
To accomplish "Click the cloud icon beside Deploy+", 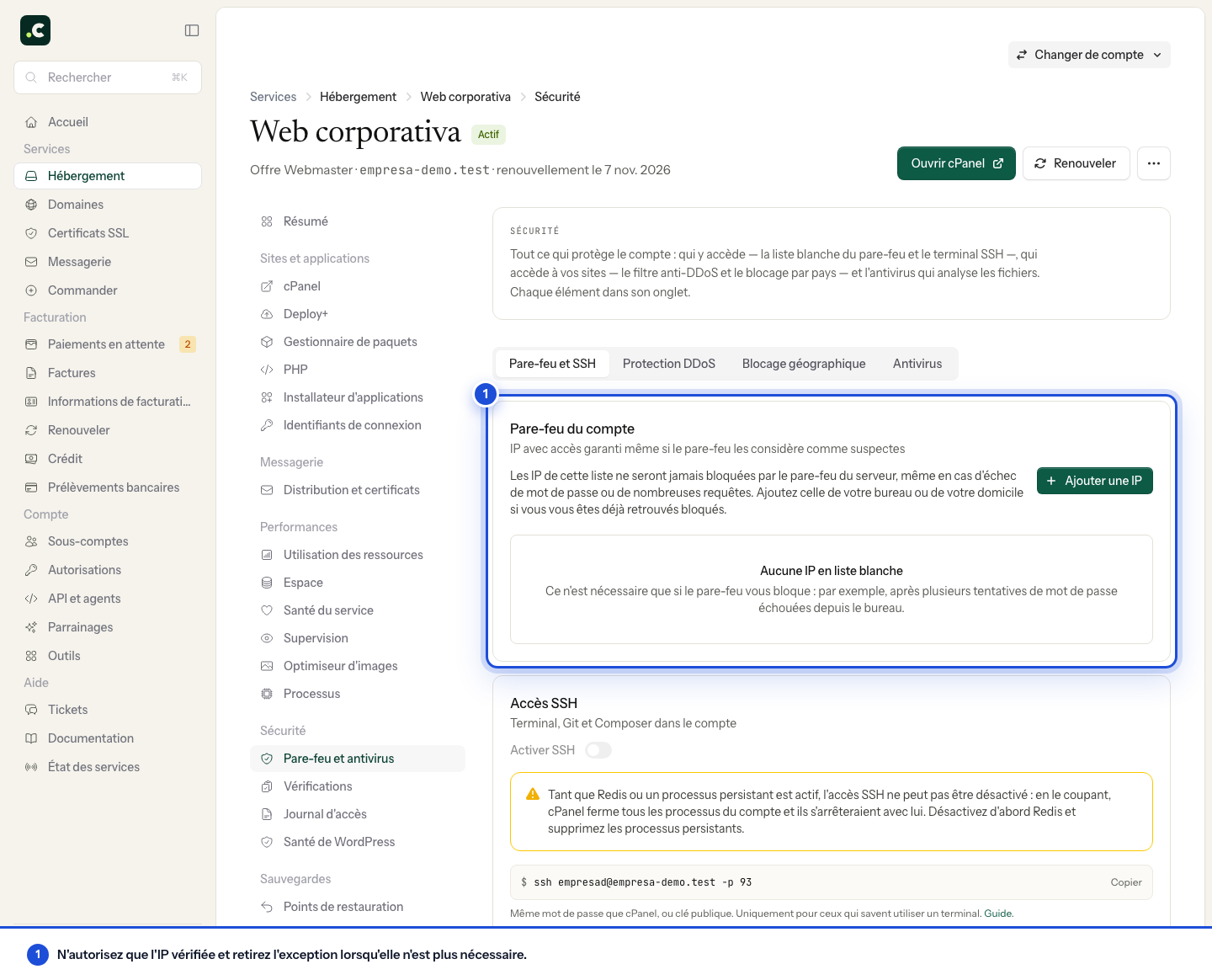I will tap(267, 314).
